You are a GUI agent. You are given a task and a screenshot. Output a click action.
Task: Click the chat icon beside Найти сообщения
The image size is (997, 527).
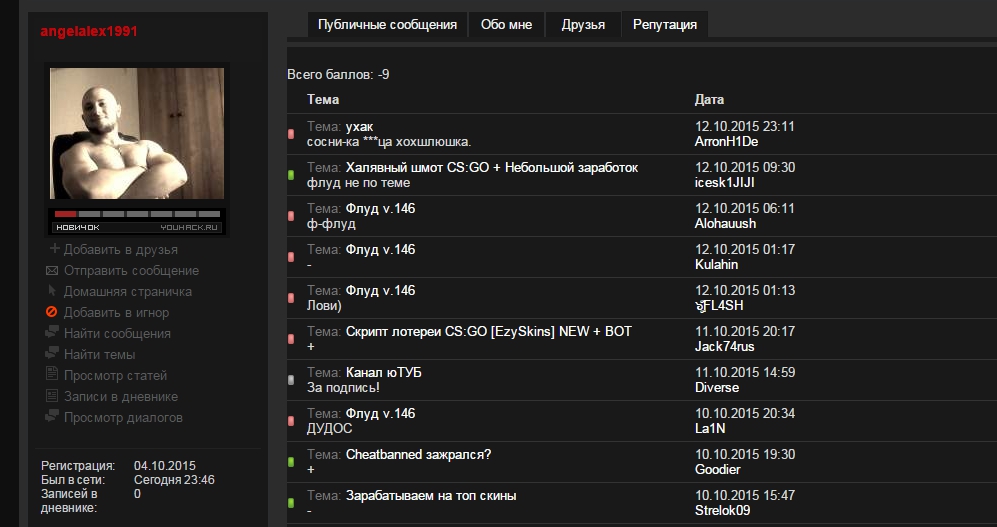coord(52,332)
